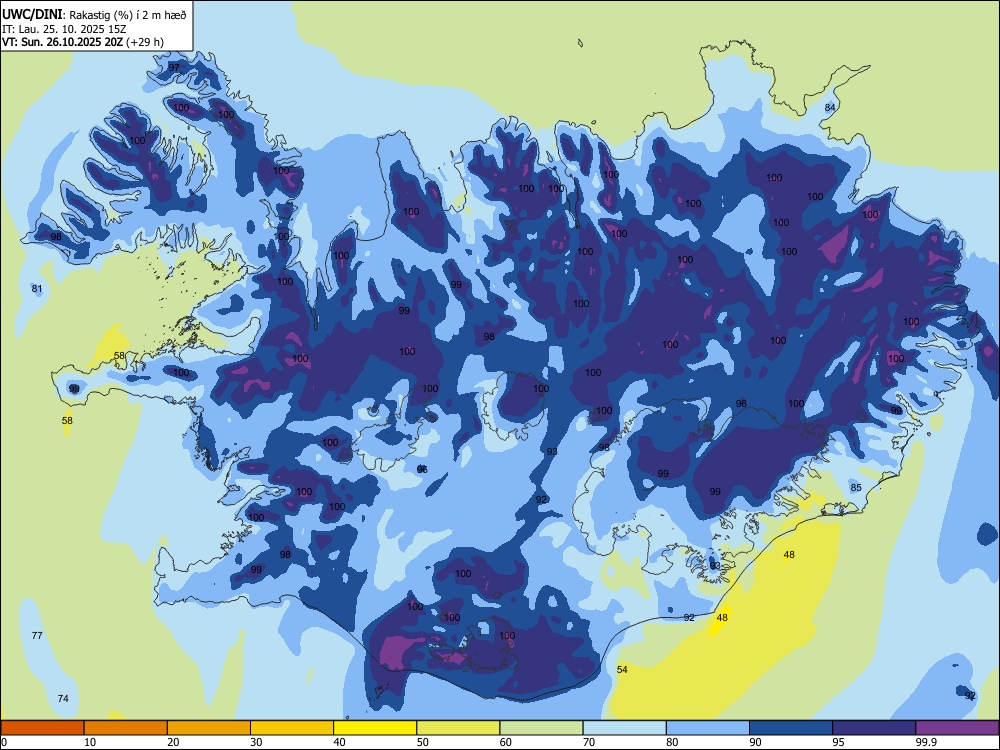Click the golden 30–40 legend swatch
The image size is (1000, 750).
point(292,728)
